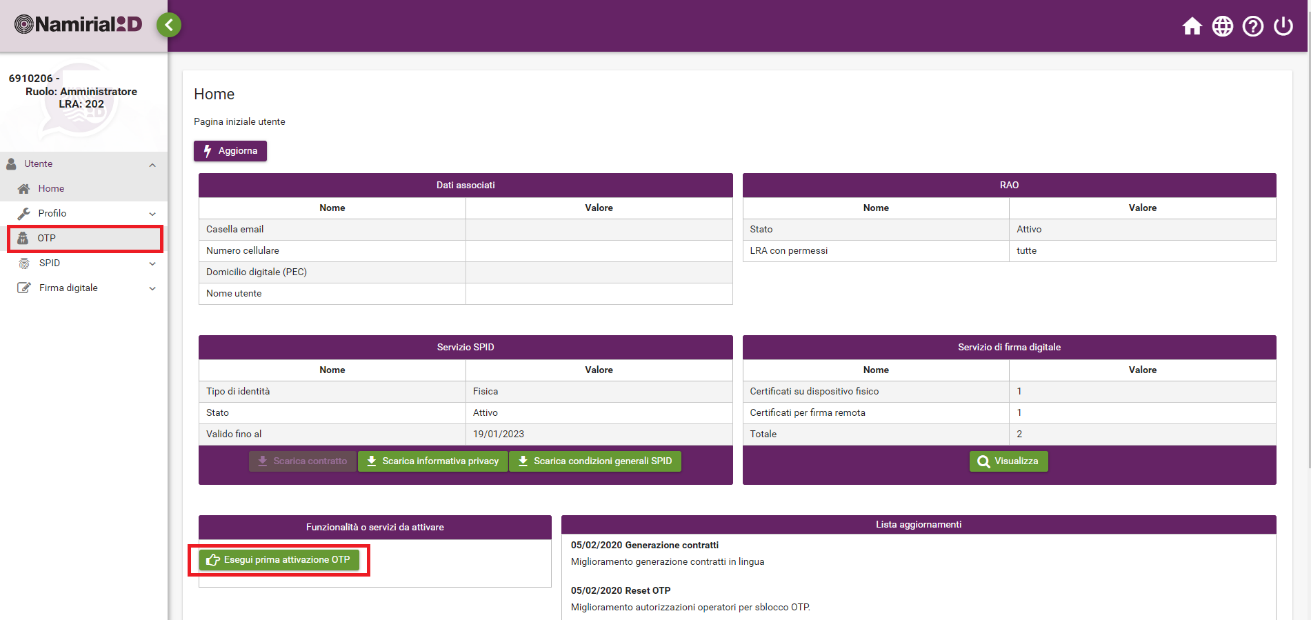Collapse sidebar with green arrow button
The width and height of the screenshot is (1311, 620).
(169, 25)
